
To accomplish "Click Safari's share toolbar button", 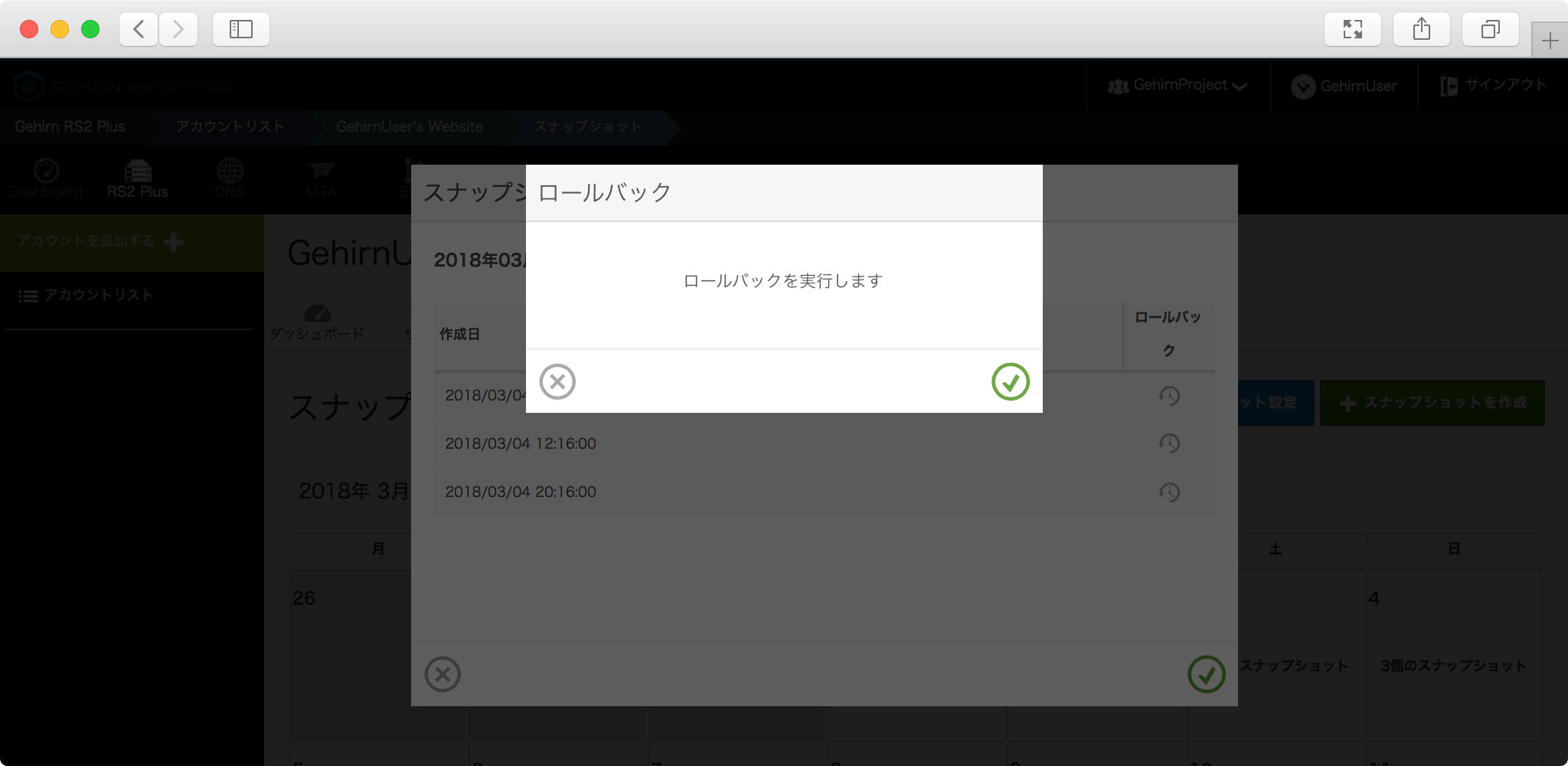I will (x=1421, y=29).
